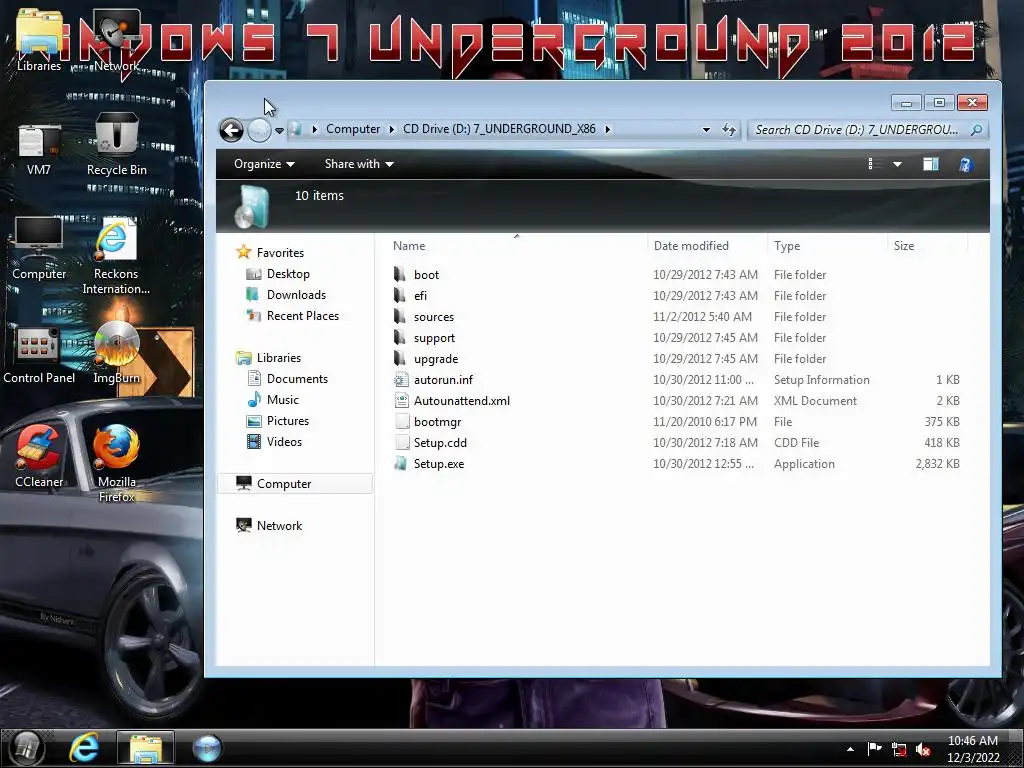Expand arrow after 7_UNDERGROUND_X86 breadcrumb
This screenshot has height=768, width=1024.
click(607, 129)
